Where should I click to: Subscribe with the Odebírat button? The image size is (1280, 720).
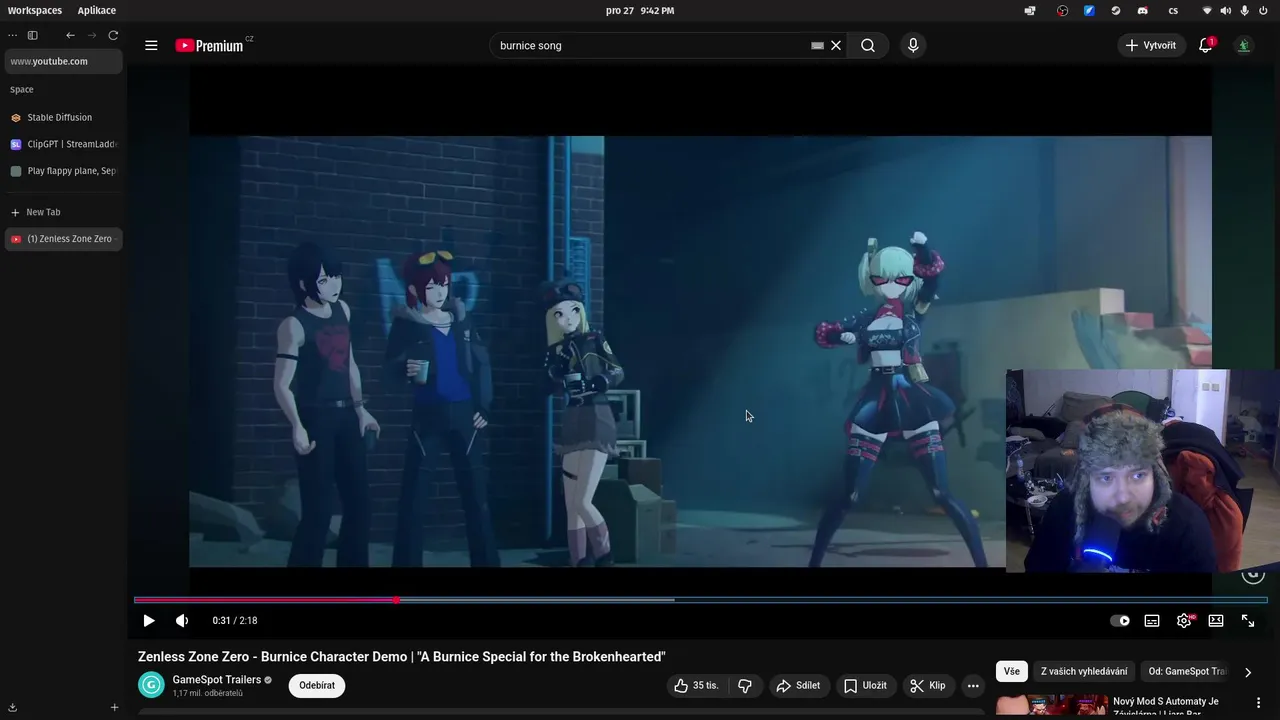317,685
